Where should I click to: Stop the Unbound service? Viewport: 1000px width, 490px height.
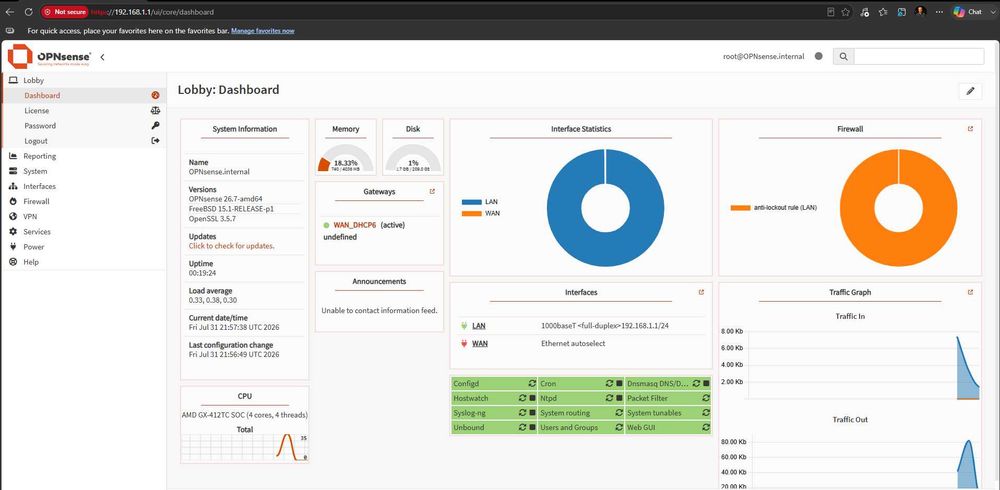[x=532, y=427]
